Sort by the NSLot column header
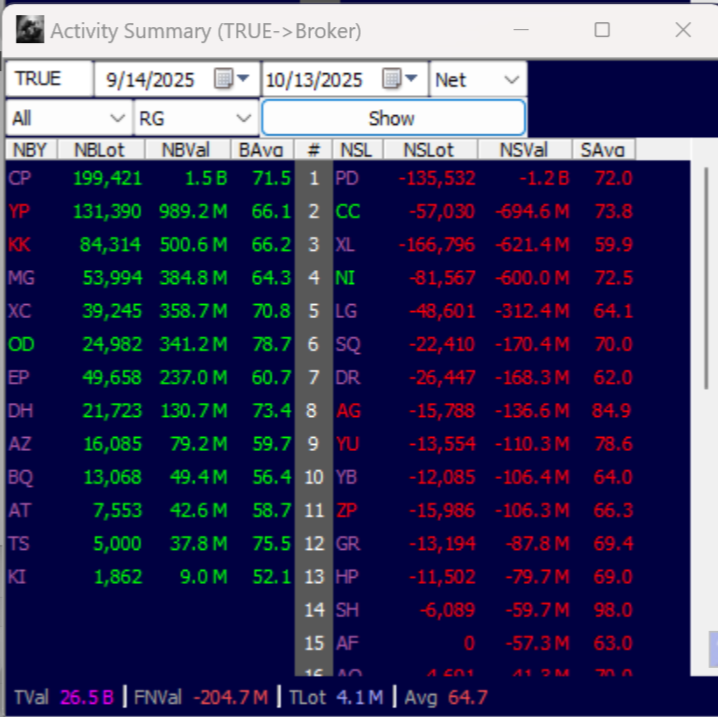The width and height of the screenshot is (718, 717). click(x=430, y=150)
